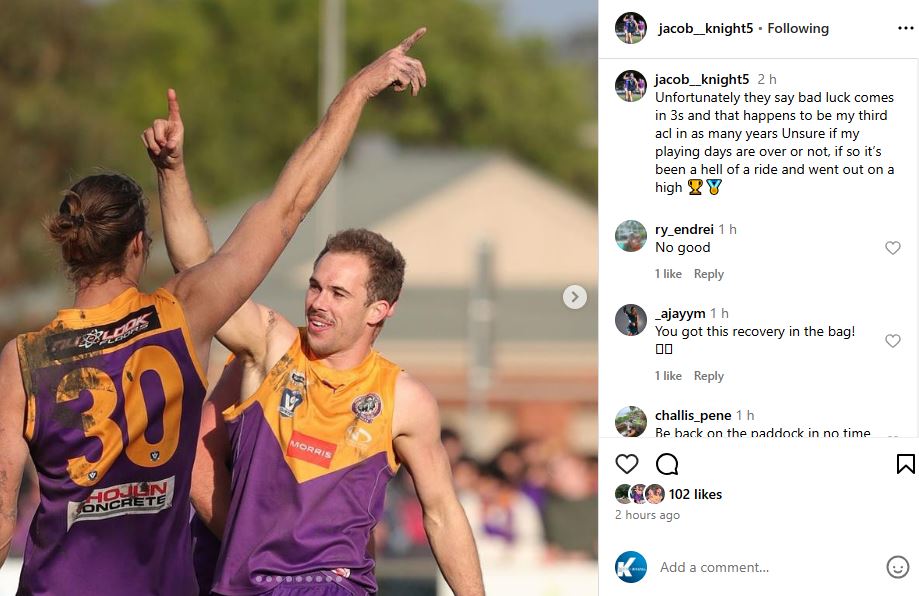The height and width of the screenshot is (596, 919).
Task: Open _ajayym's profile avatar
Action: [631, 320]
